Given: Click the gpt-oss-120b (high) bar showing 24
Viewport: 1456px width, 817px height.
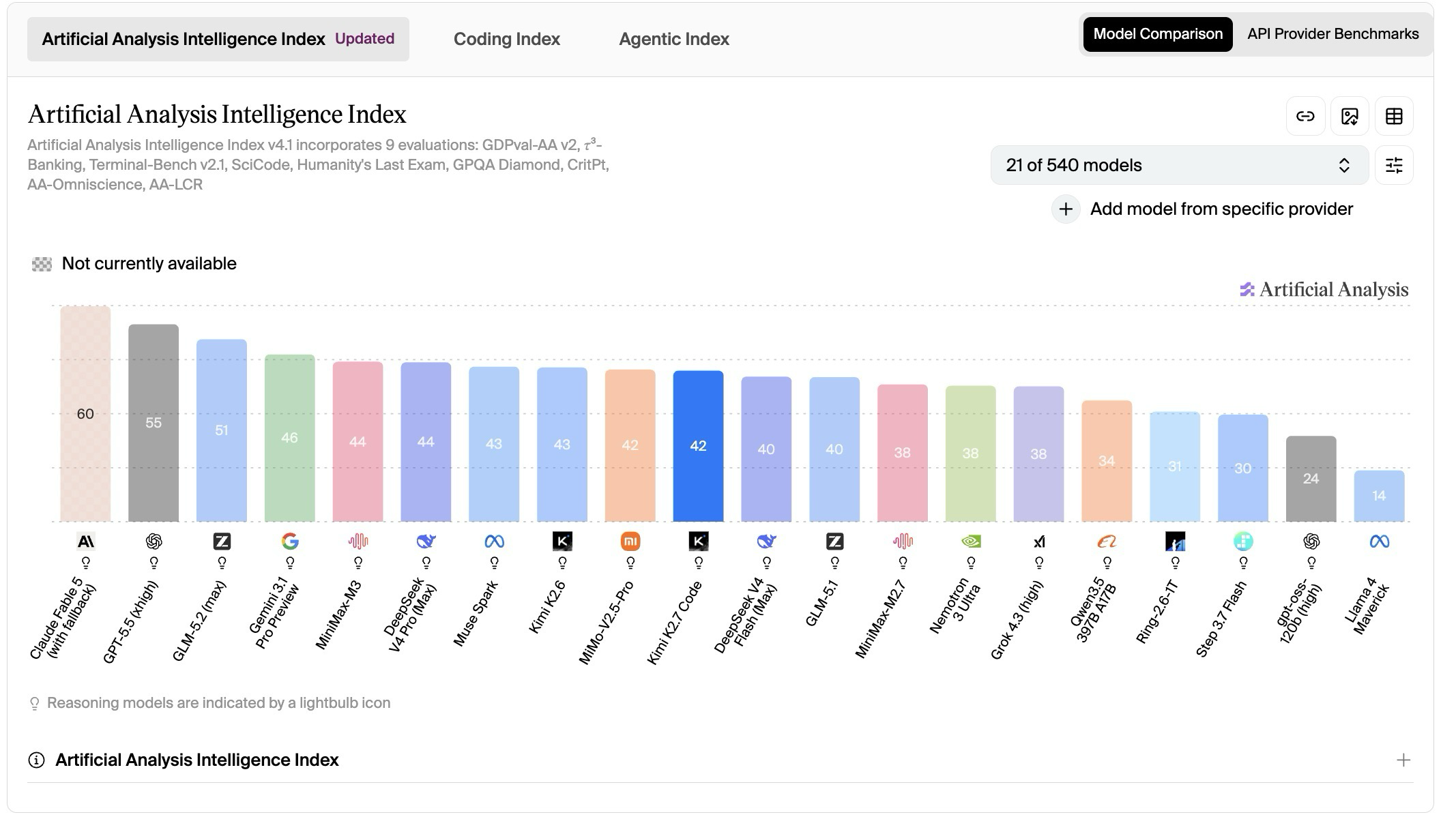Looking at the screenshot, I should tap(1311, 479).
